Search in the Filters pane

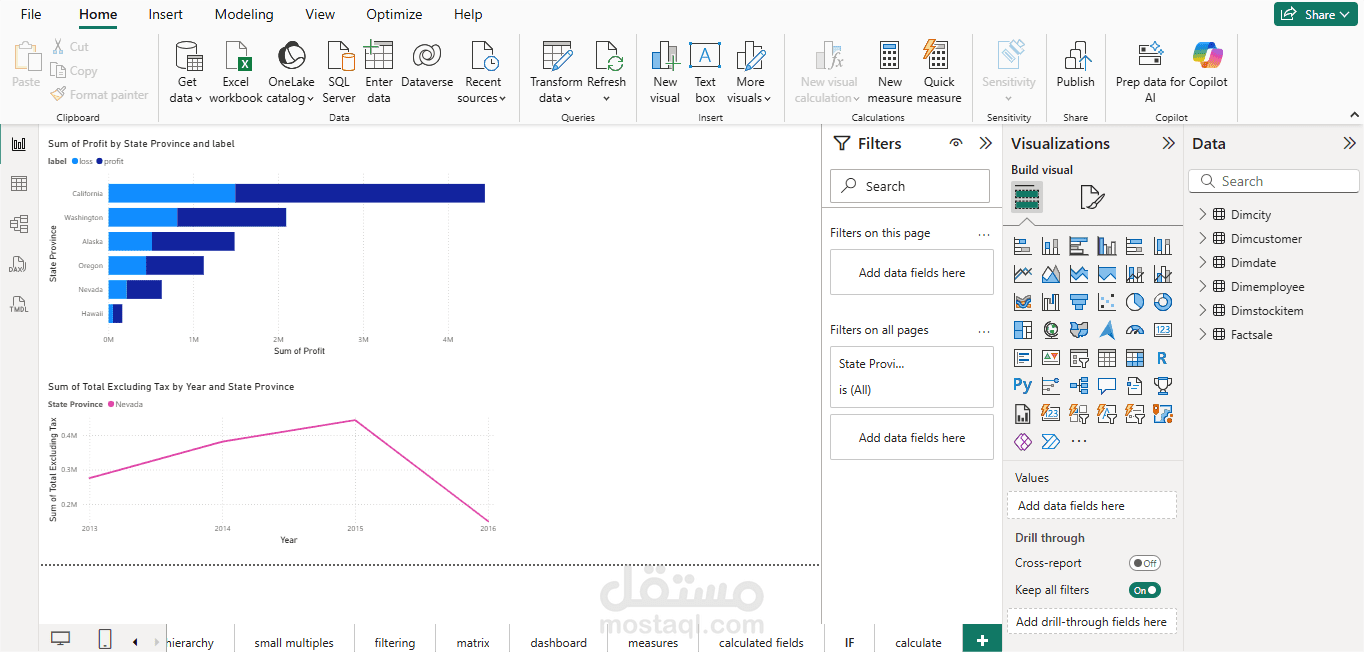(x=910, y=186)
